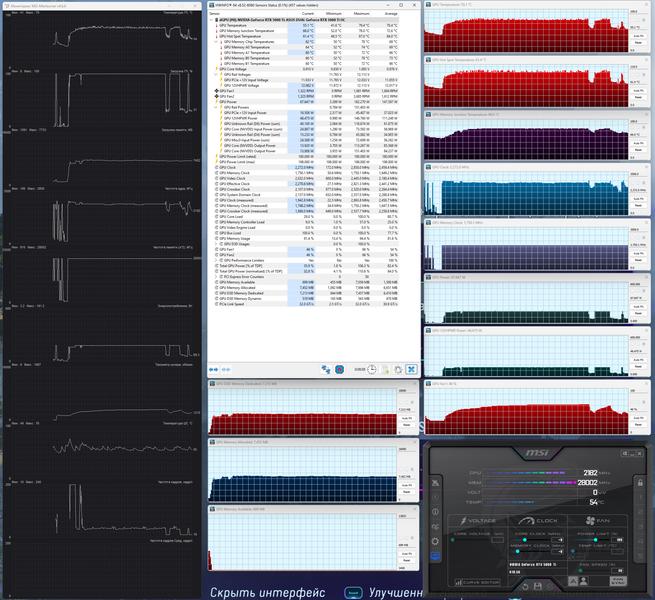Click the Minimum column header
The image size is (655, 600).
[334, 14]
